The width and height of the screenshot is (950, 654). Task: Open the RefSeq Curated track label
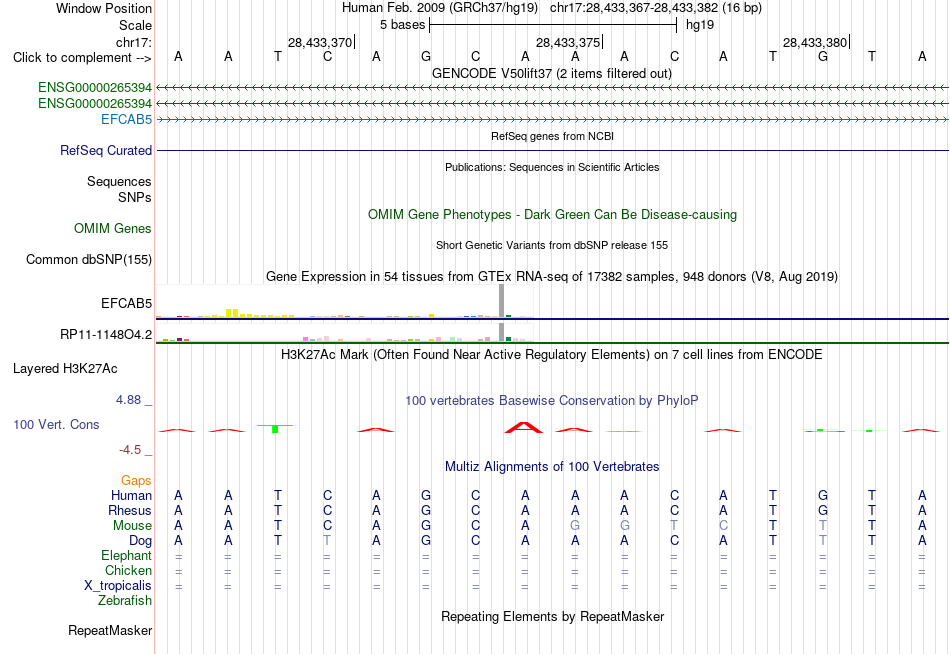pyautogui.click(x=105, y=150)
